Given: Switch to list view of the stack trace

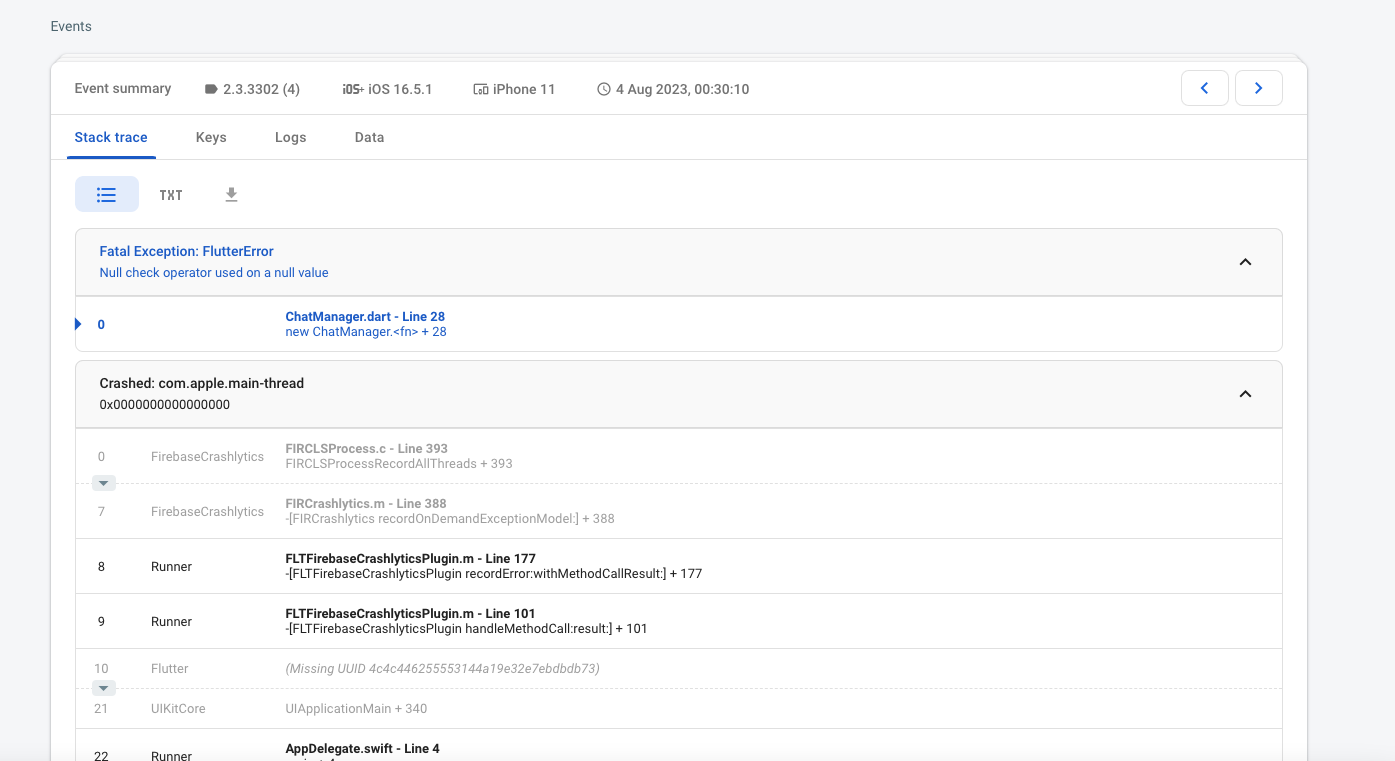Looking at the screenshot, I should tap(107, 194).
